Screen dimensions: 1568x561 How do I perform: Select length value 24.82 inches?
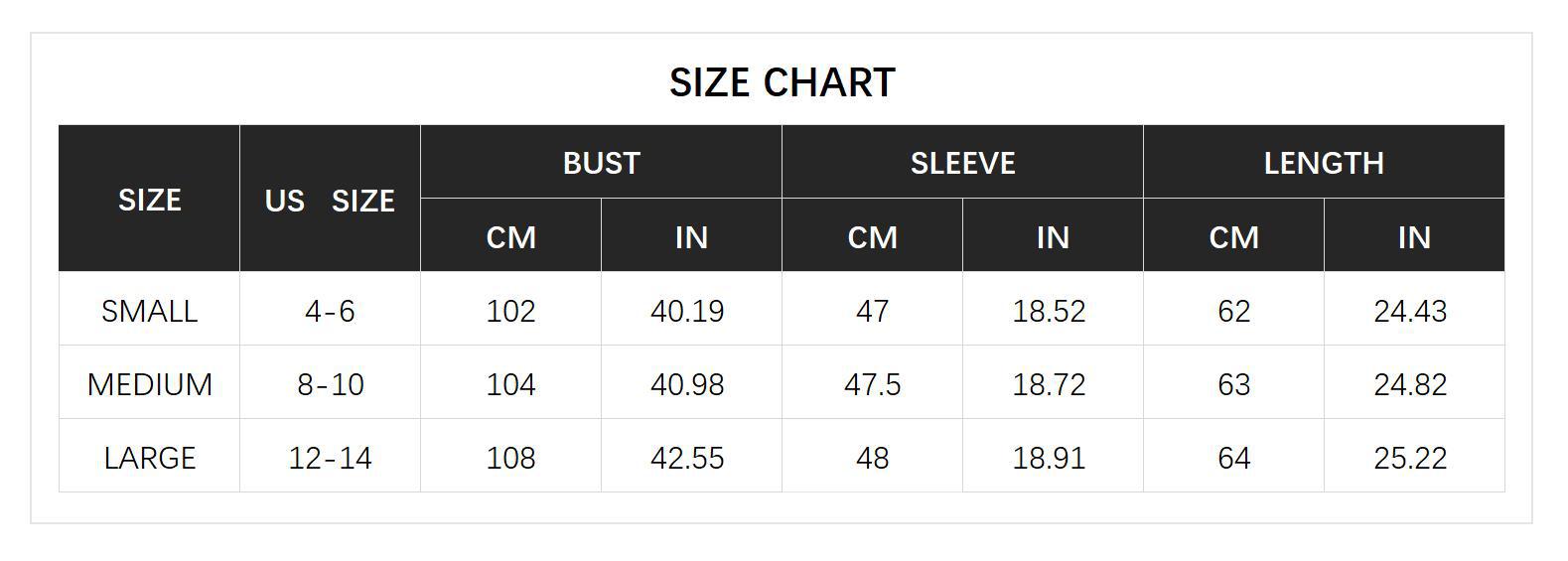click(1410, 383)
